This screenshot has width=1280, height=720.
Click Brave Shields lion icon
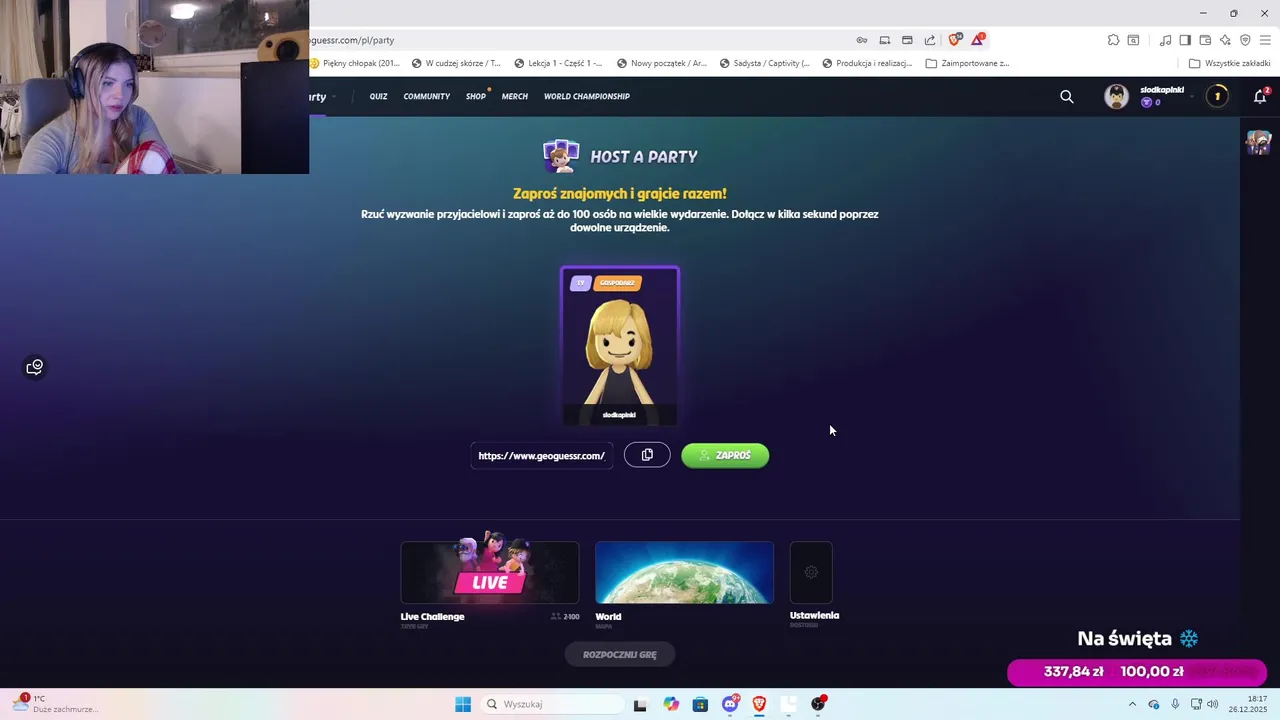[x=955, y=40]
